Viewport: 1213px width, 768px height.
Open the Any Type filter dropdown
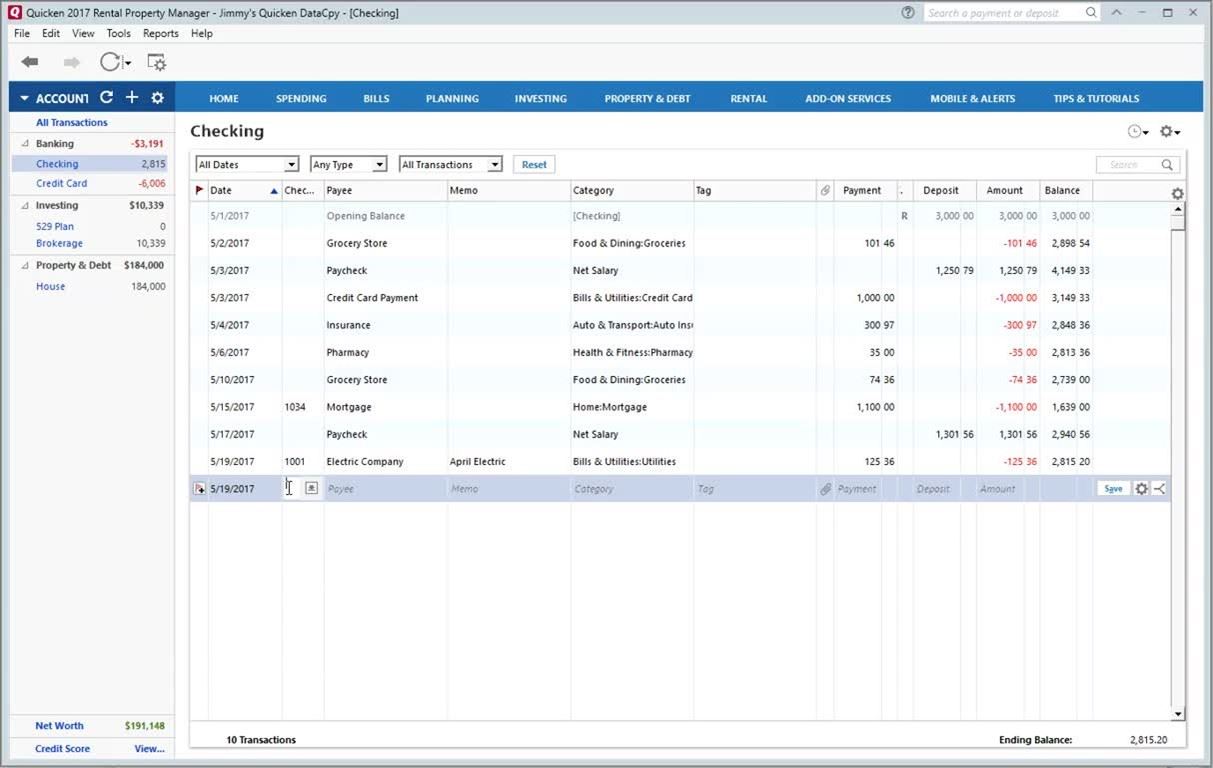pyautogui.click(x=347, y=165)
